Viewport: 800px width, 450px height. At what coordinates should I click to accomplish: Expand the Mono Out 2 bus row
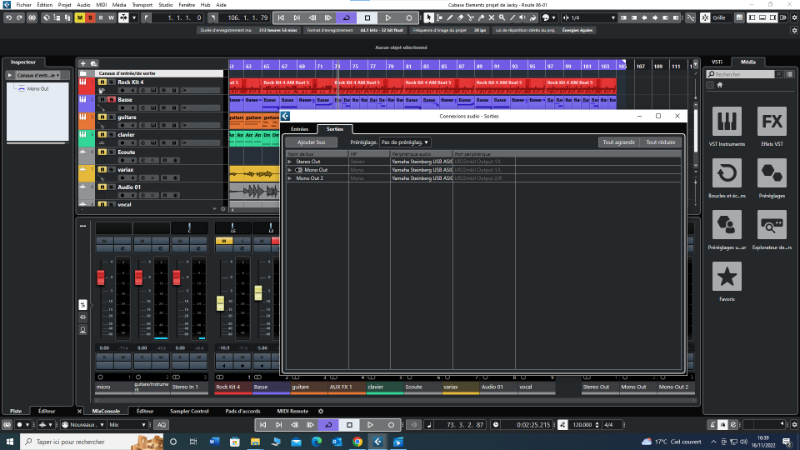point(290,178)
